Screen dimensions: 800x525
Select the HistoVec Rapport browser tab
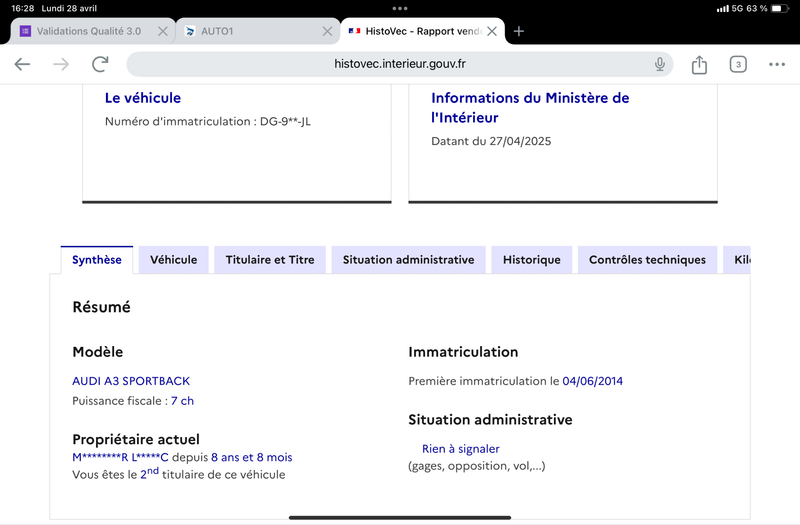pyautogui.click(x=423, y=31)
